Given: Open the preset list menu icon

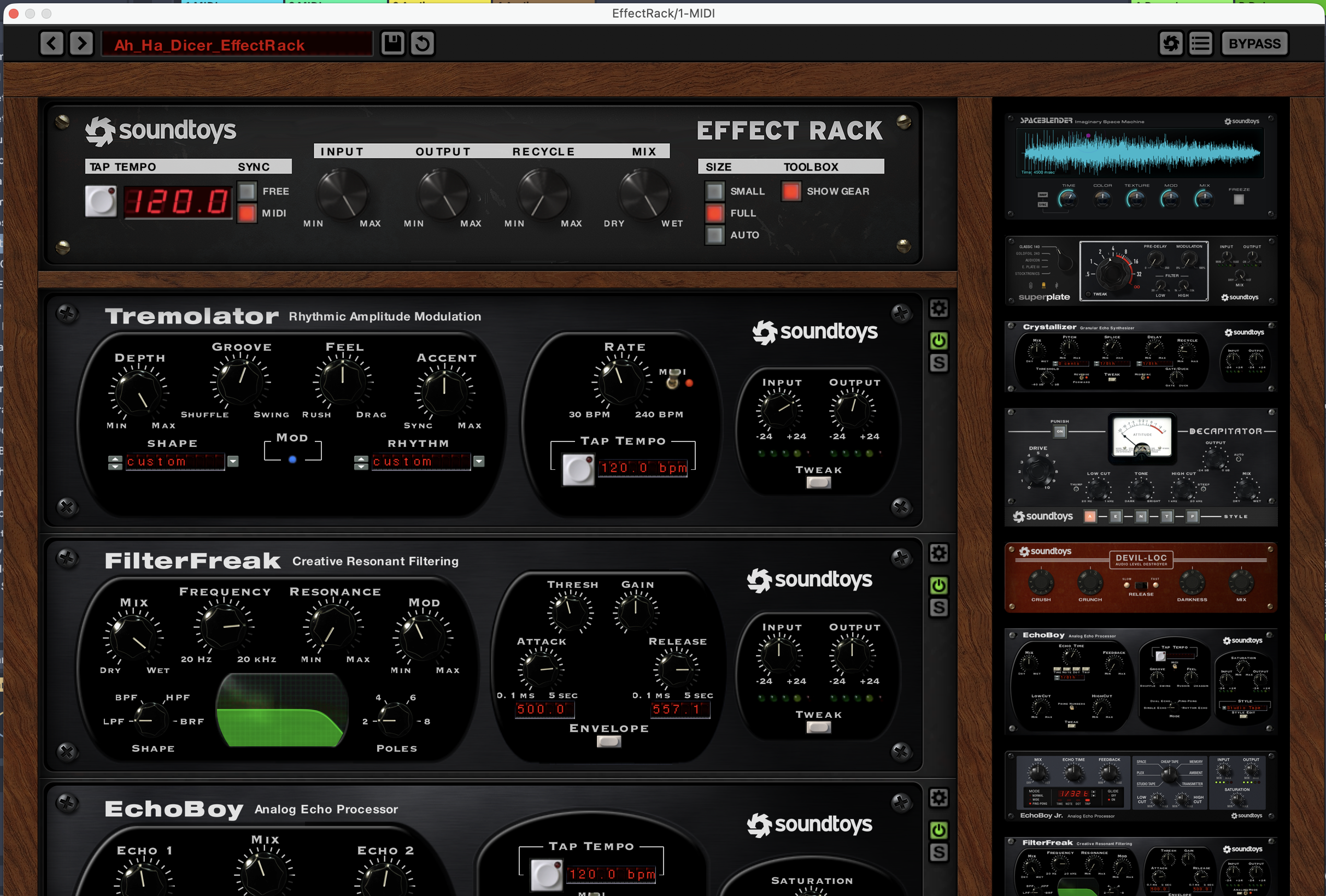Looking at the screenshot, I should tap(1200, 43).
